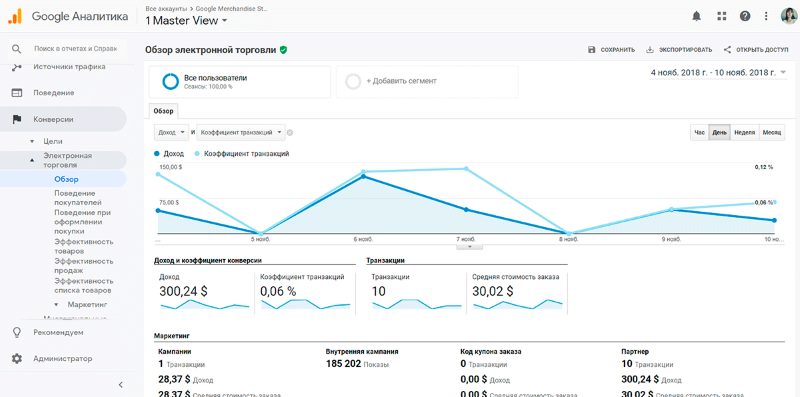Select Обзор under Электронная торговля
The height and width of the screenshot is (397, 800).
click(x=66, y=179)
